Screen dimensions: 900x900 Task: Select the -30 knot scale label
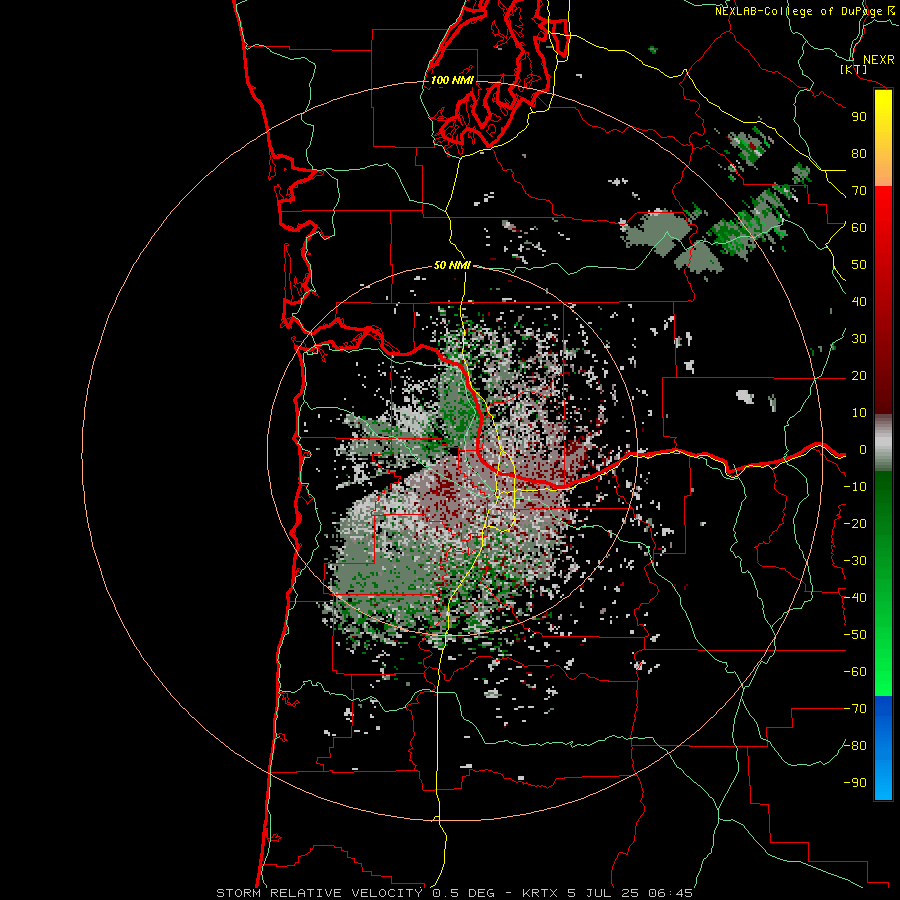click(855, 561)
